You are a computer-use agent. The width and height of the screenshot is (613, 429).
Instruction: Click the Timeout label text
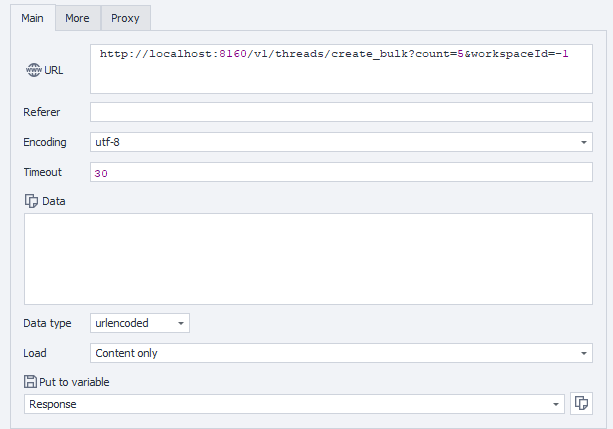click(x=44, y=172)
